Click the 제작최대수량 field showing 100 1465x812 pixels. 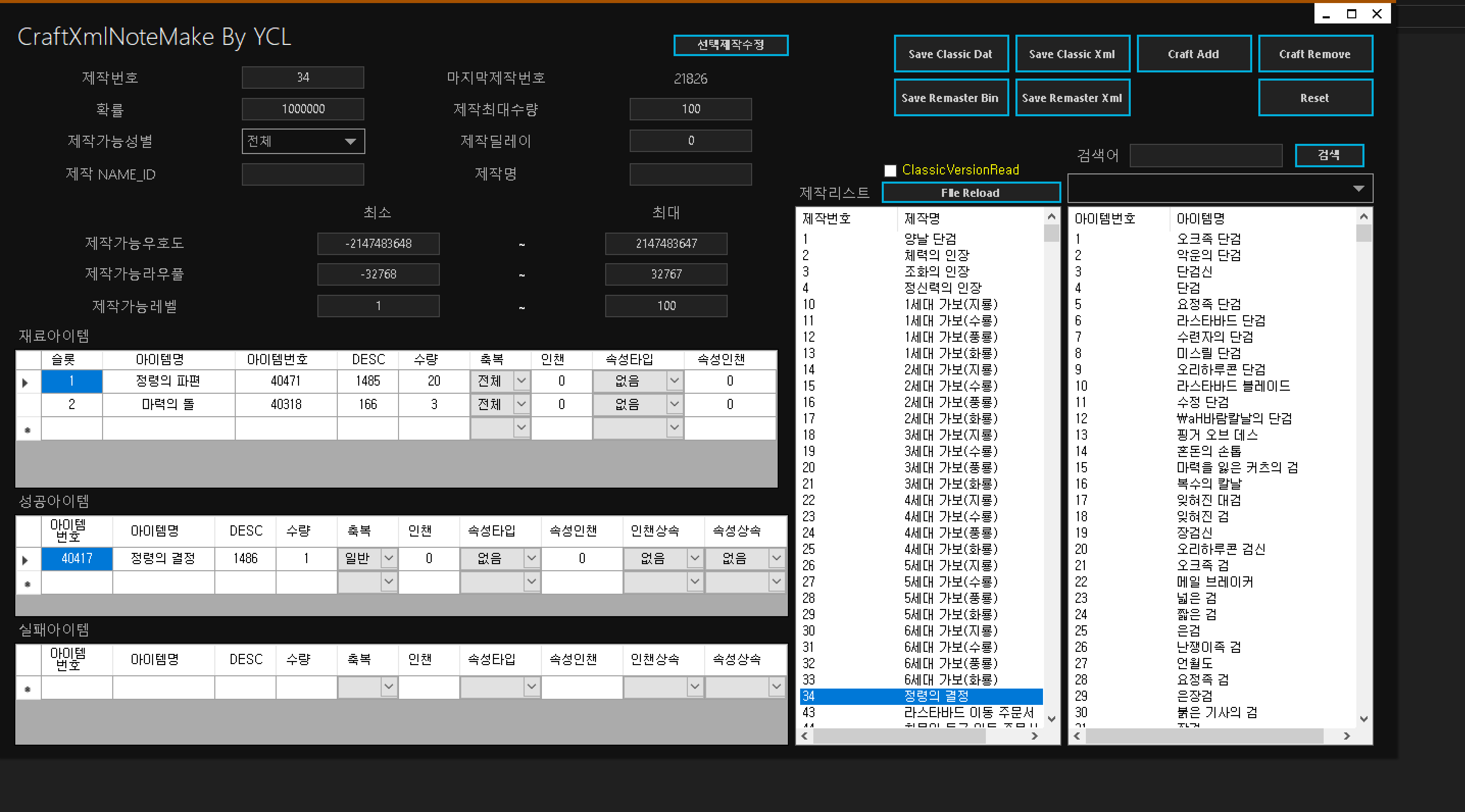point(690,109)
